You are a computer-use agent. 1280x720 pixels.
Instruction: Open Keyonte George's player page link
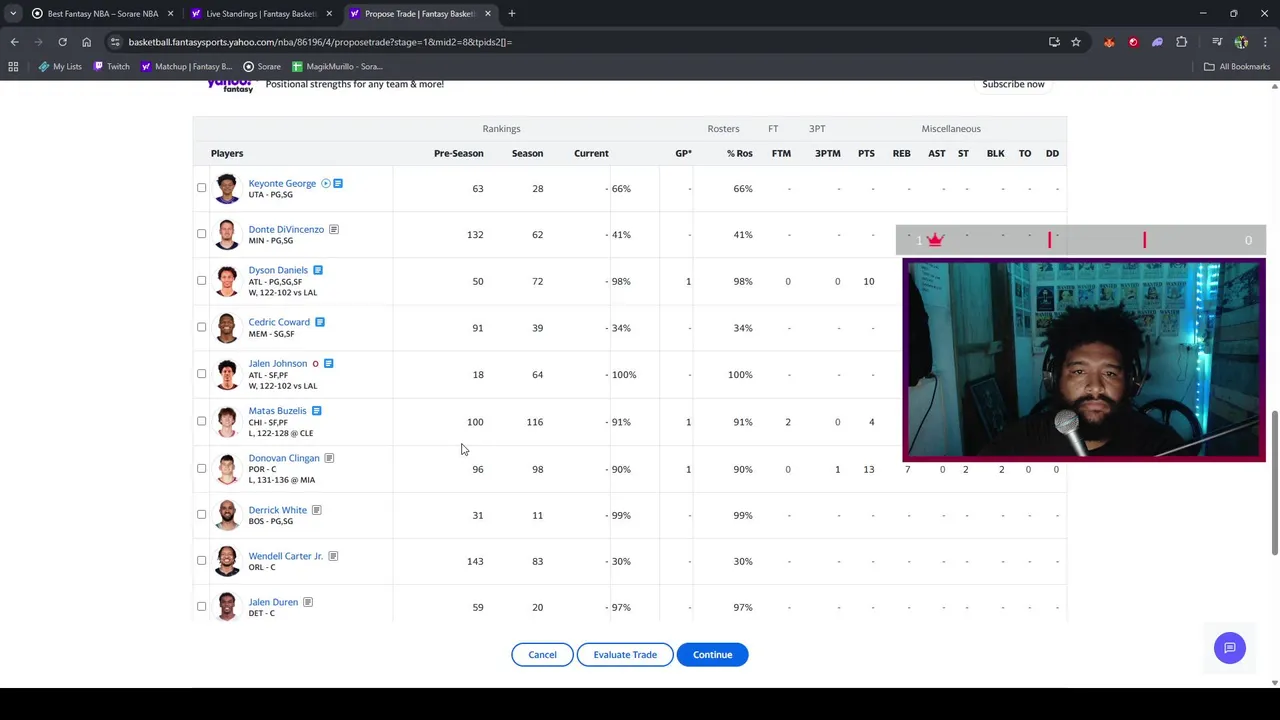click(x=282, y=184)
